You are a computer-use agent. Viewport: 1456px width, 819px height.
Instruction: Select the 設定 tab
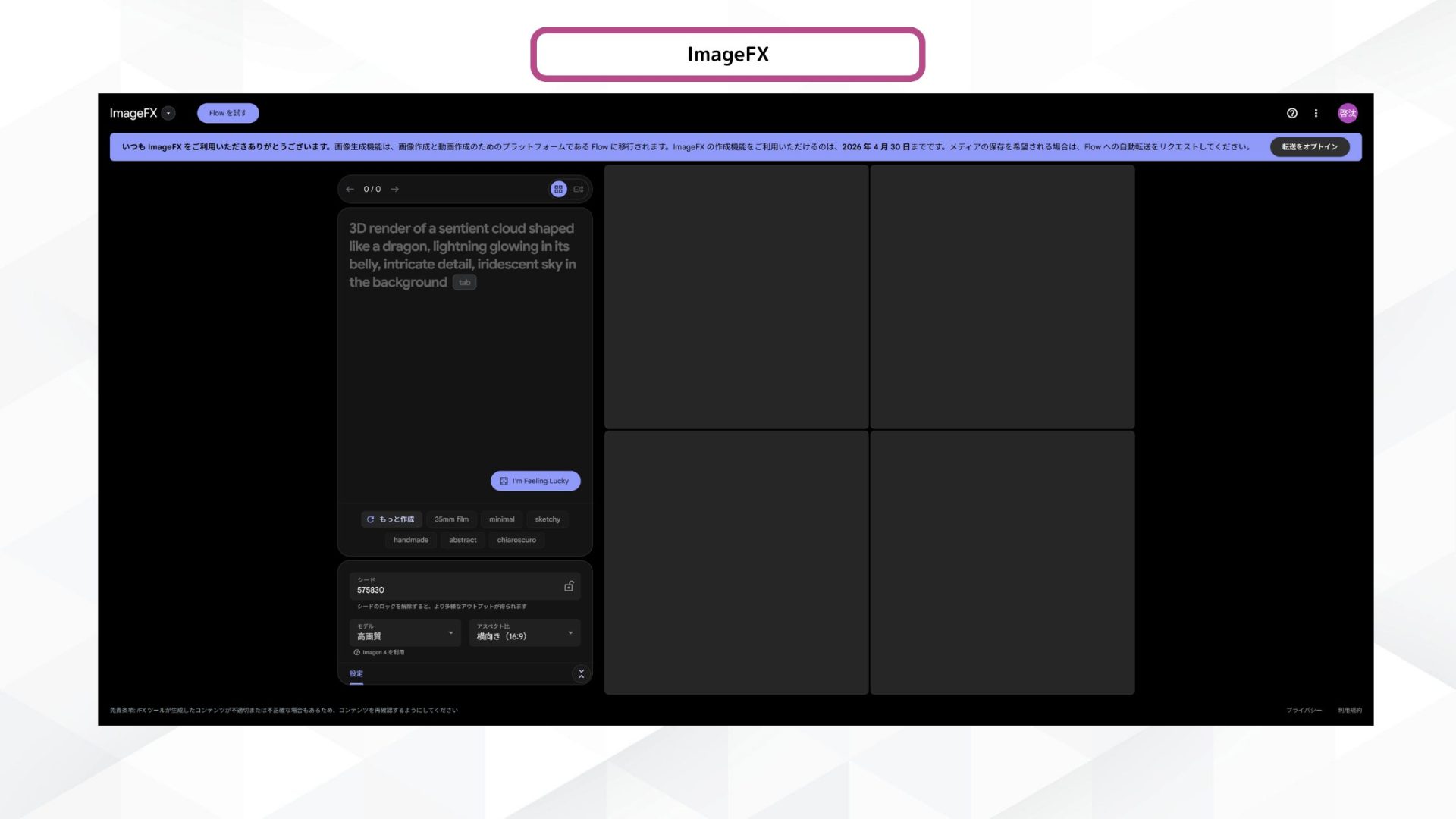tap(356, 673)
